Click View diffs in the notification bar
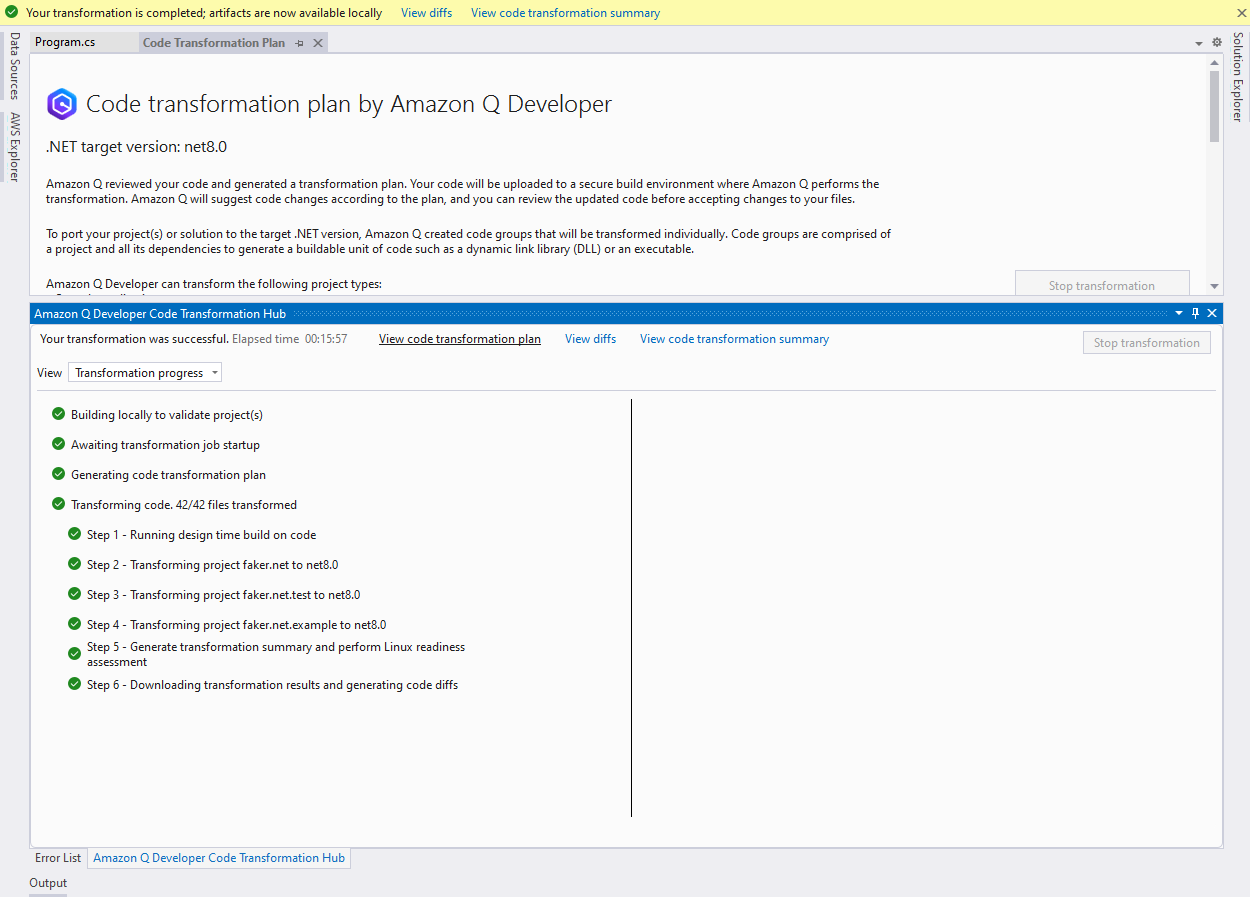 tap(426, 13)
